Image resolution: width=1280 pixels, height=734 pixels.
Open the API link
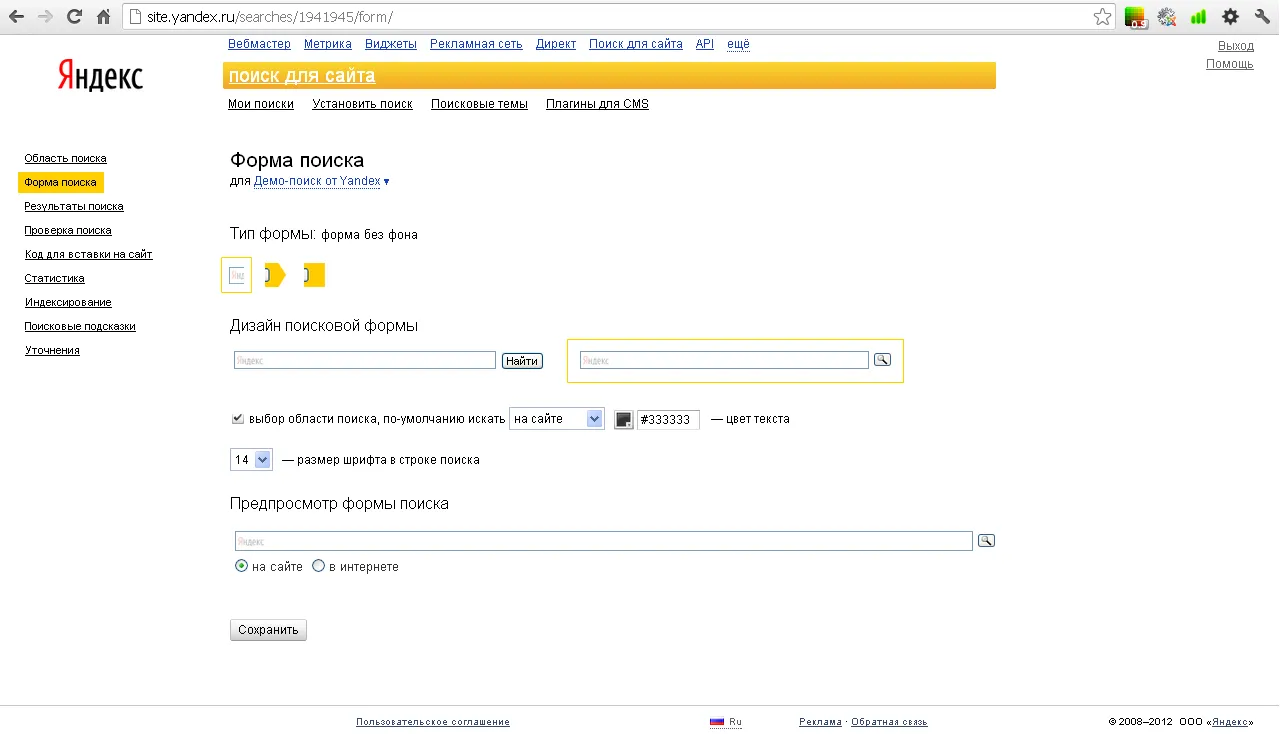pos(705,44)
